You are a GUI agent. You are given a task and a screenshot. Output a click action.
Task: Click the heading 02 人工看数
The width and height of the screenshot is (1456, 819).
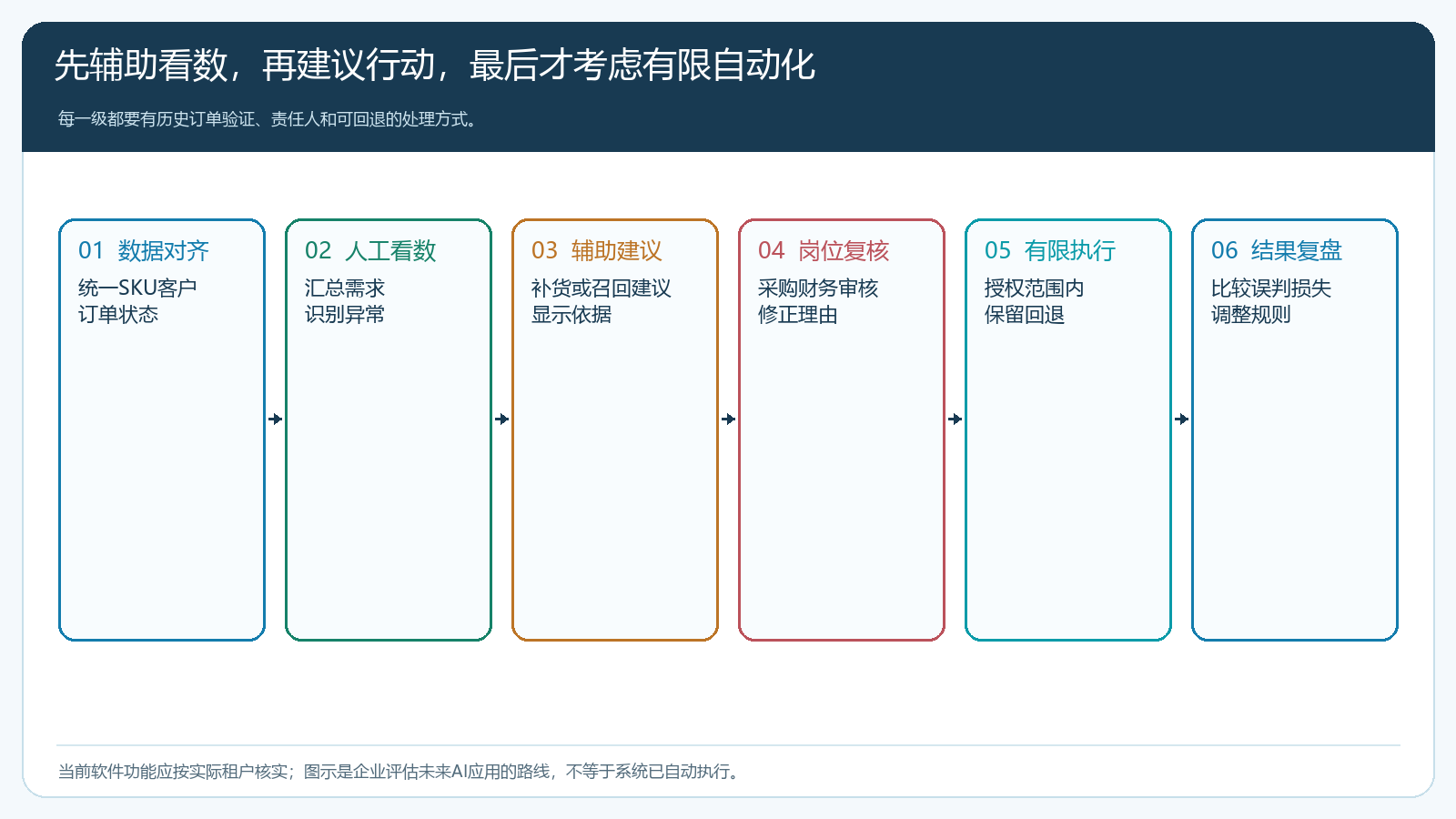click(x=370, y=250)
